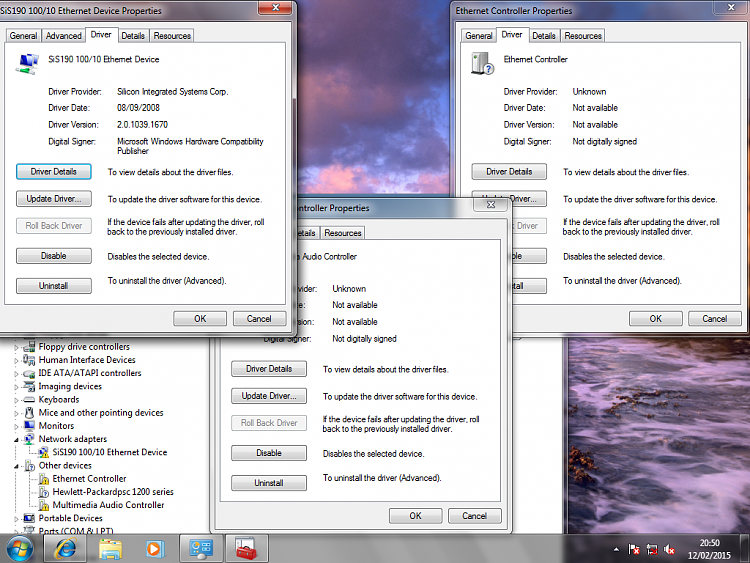750x563 pixels.
Task: Expand the Floppy drive controllers node
Action: (16, 348)
